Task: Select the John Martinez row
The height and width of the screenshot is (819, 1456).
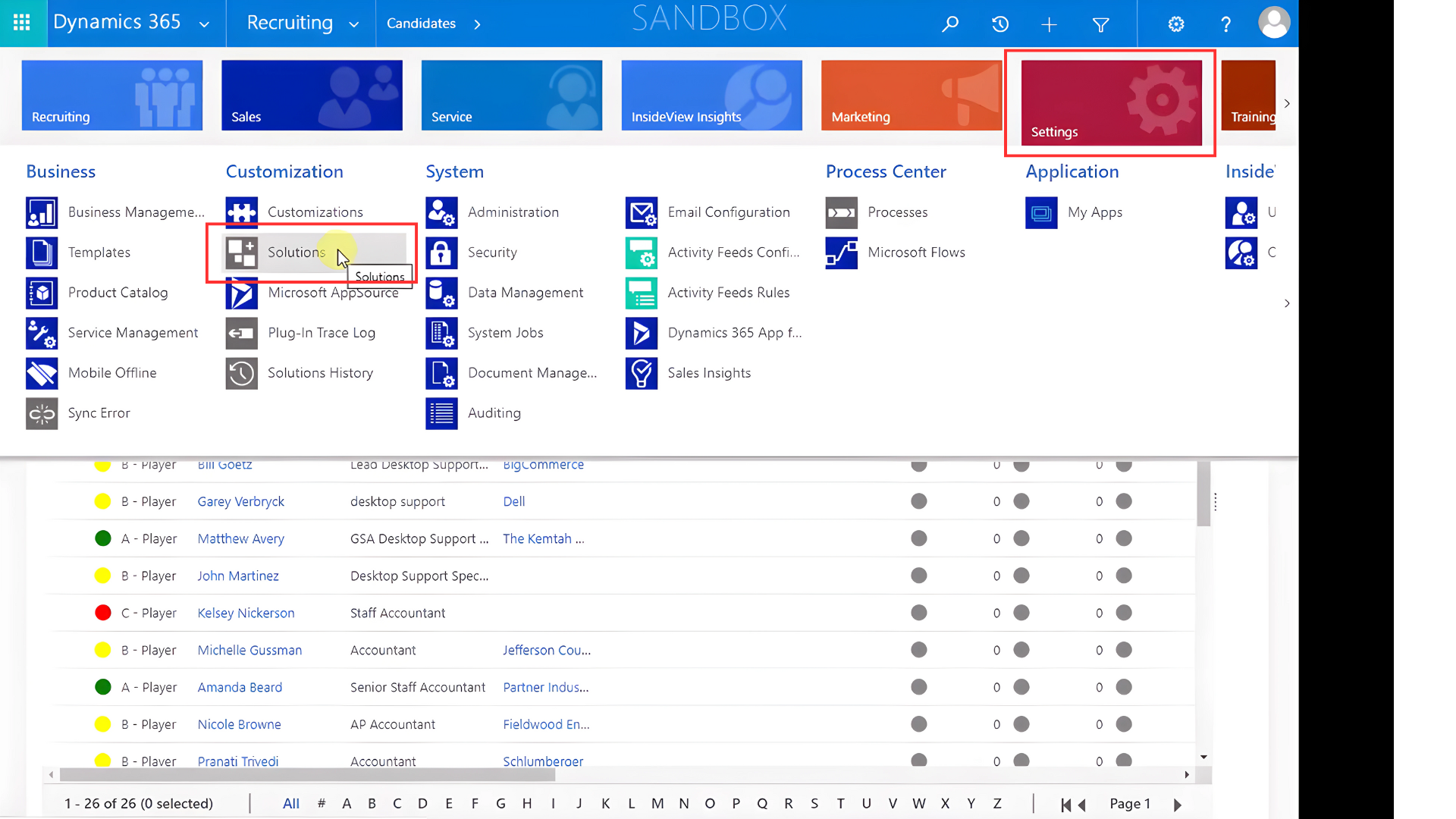Action: tap(622, 576)
